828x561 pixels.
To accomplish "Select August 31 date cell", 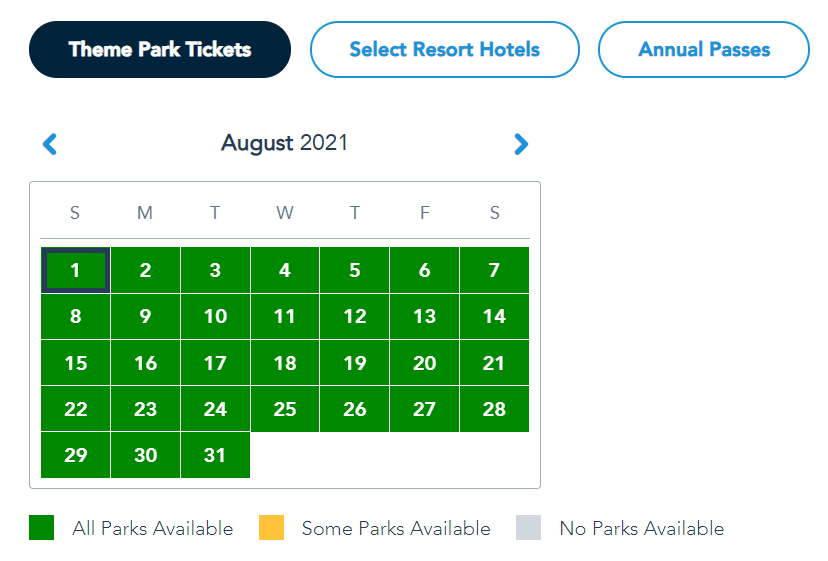I will point(215,455).
